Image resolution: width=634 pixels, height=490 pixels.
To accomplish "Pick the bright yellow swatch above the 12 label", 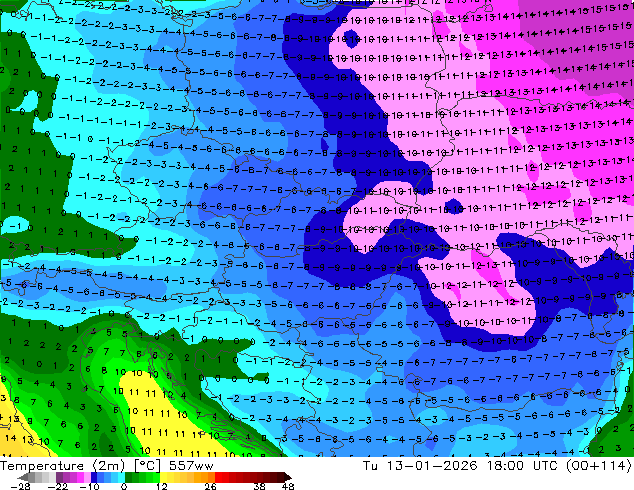I will (163, 477).
